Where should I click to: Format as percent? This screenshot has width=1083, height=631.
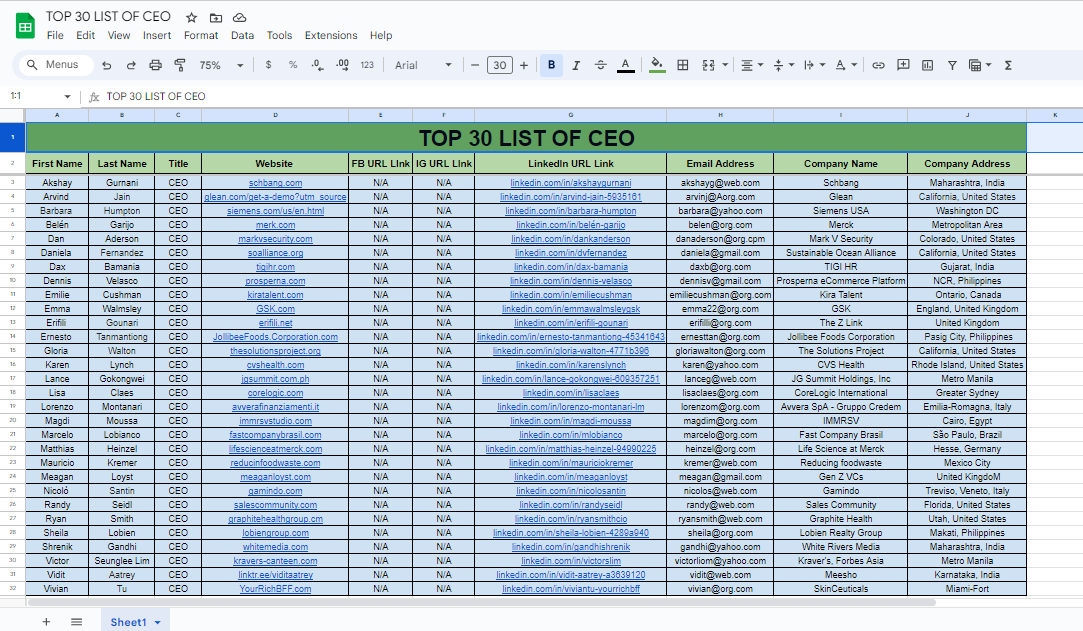coord(293,65)
